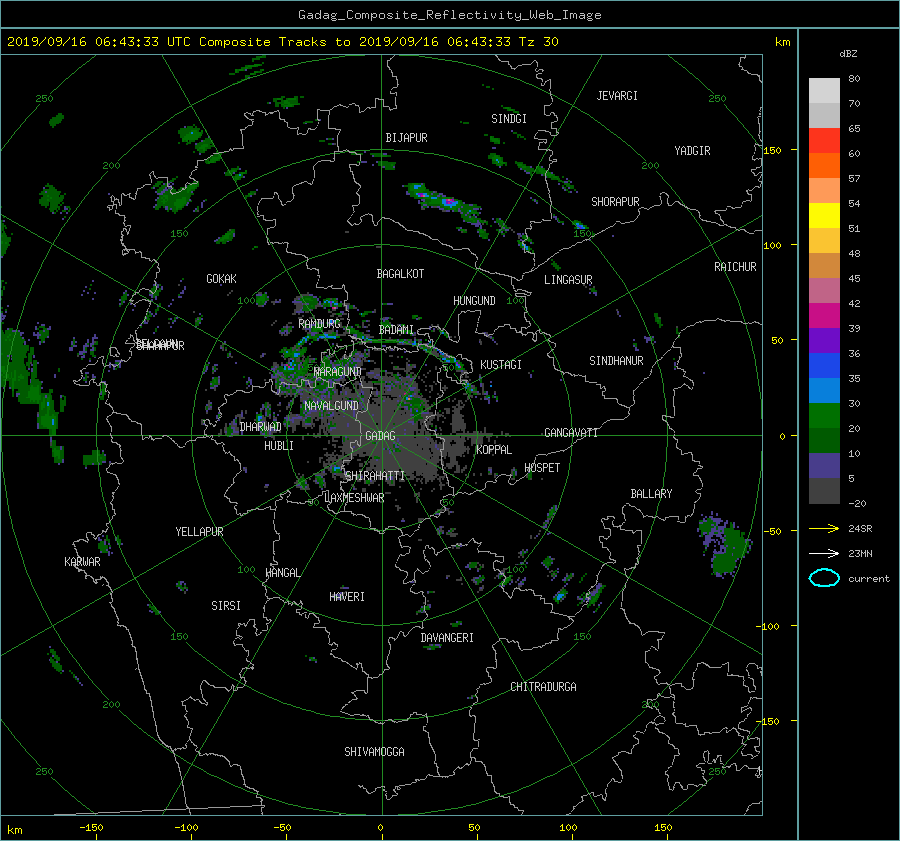
Task: Click the HUNGUND label
Action: point(474,301)
